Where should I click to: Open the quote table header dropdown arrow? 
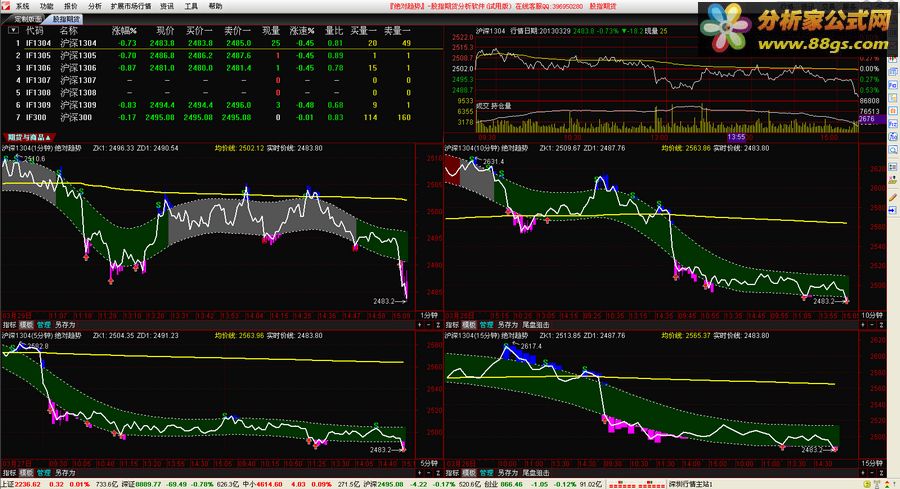pos(13,30)
